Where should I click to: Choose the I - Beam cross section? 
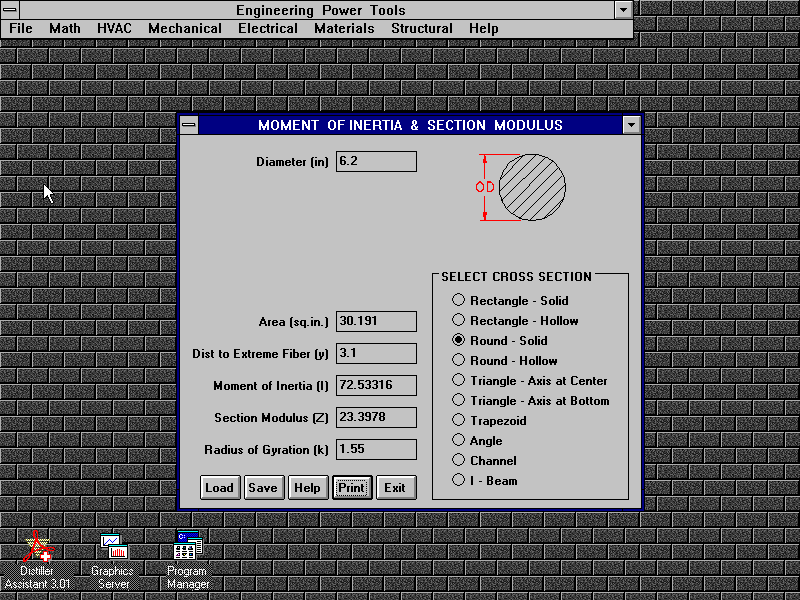point(458,480)
